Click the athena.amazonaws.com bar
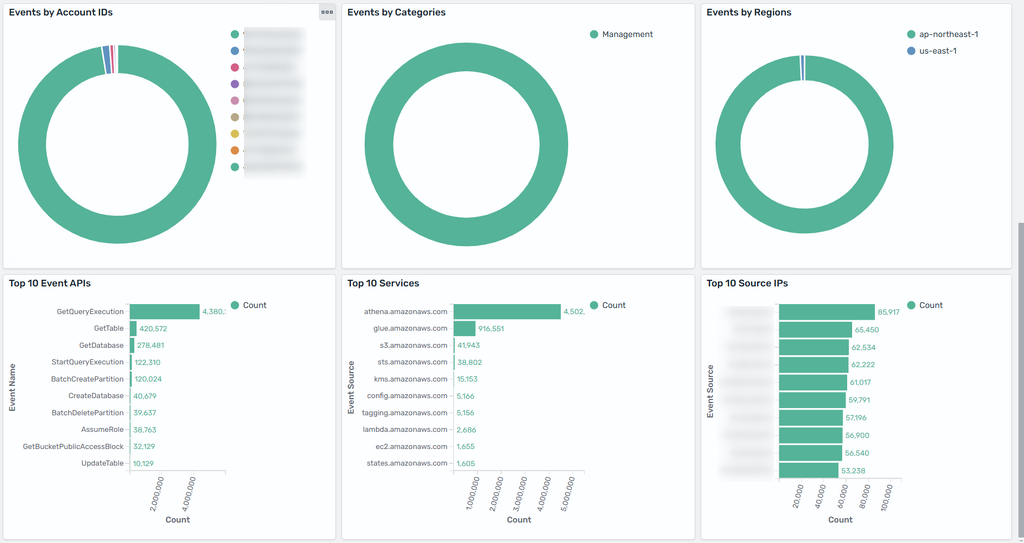The width and height of the screenshot is (1024, 543). click(x=507, y=312)
